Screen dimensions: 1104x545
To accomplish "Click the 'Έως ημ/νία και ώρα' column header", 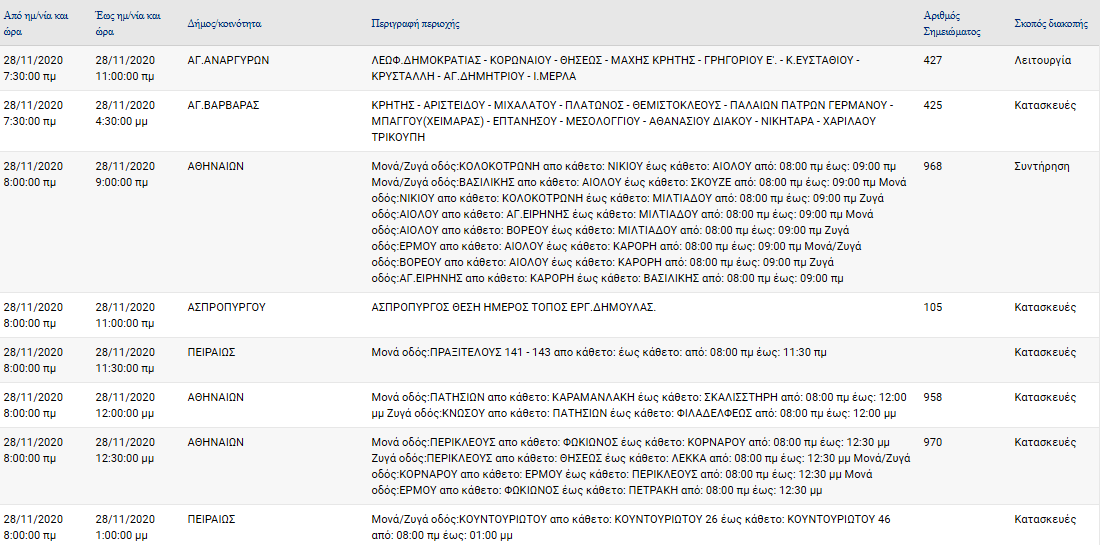I will click(127, 23).
